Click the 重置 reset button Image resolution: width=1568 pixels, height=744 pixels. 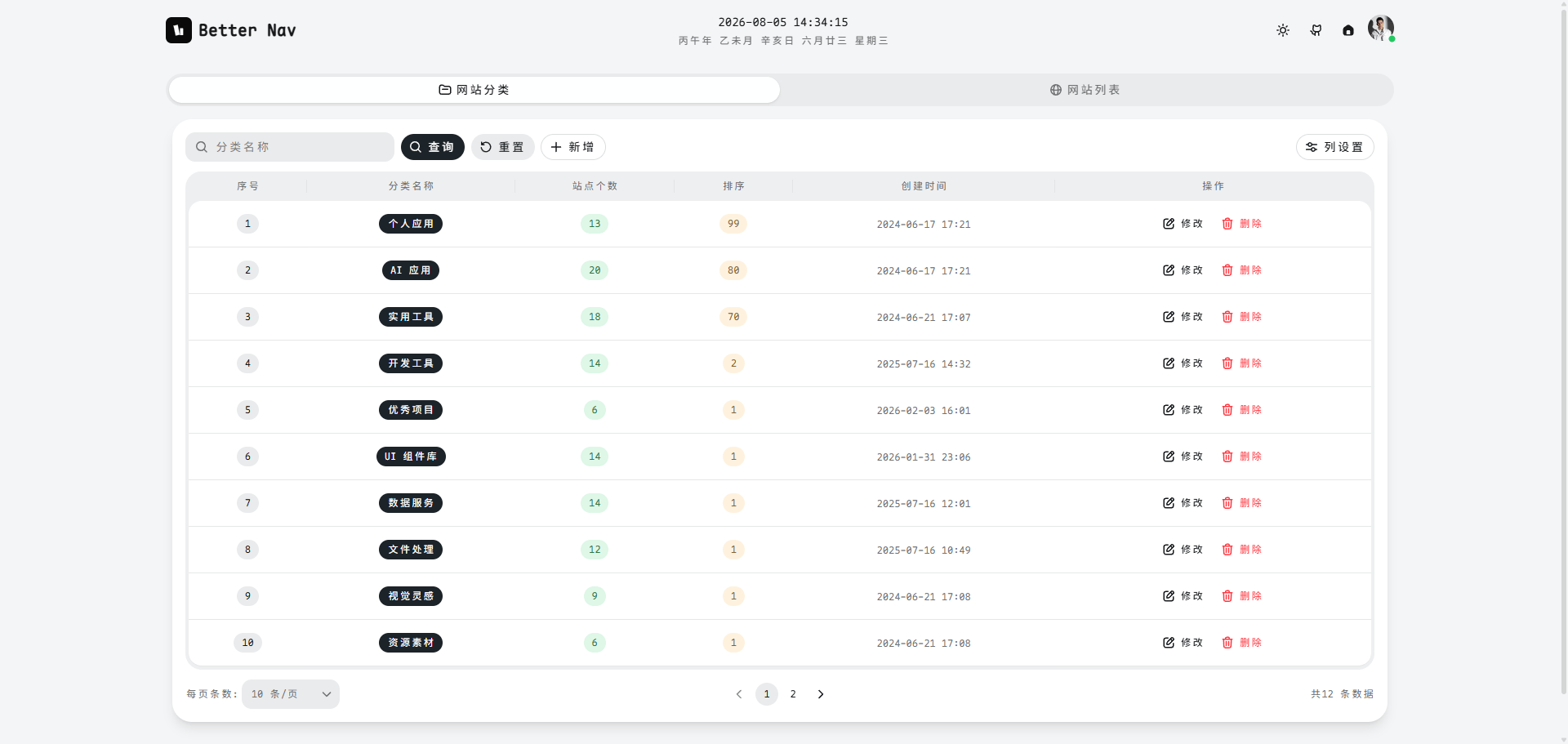(502, 147)
